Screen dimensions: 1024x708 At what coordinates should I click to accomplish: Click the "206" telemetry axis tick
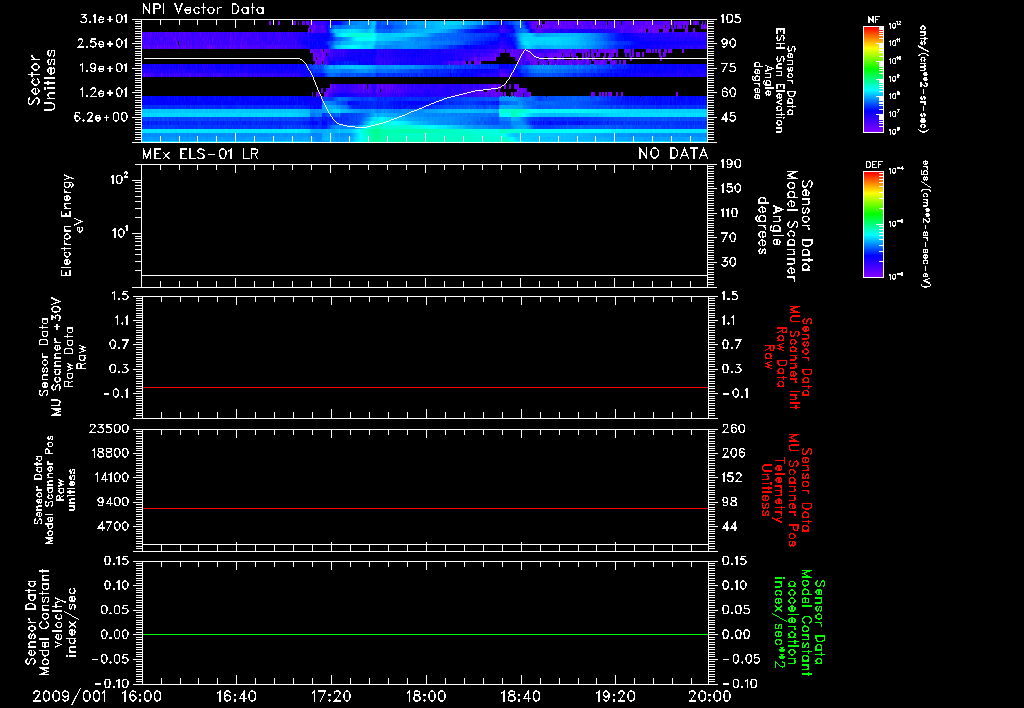732,453
